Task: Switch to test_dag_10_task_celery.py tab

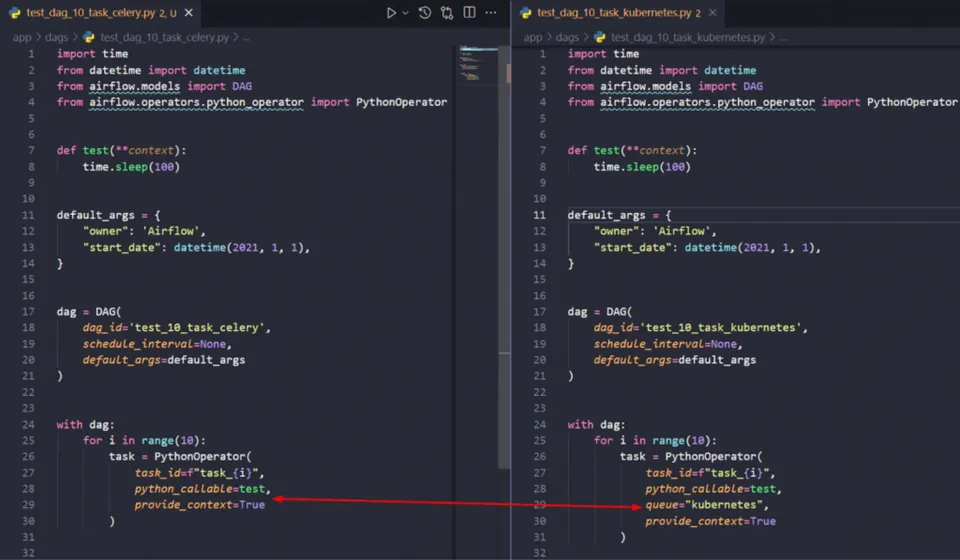Action: [101, 12]
